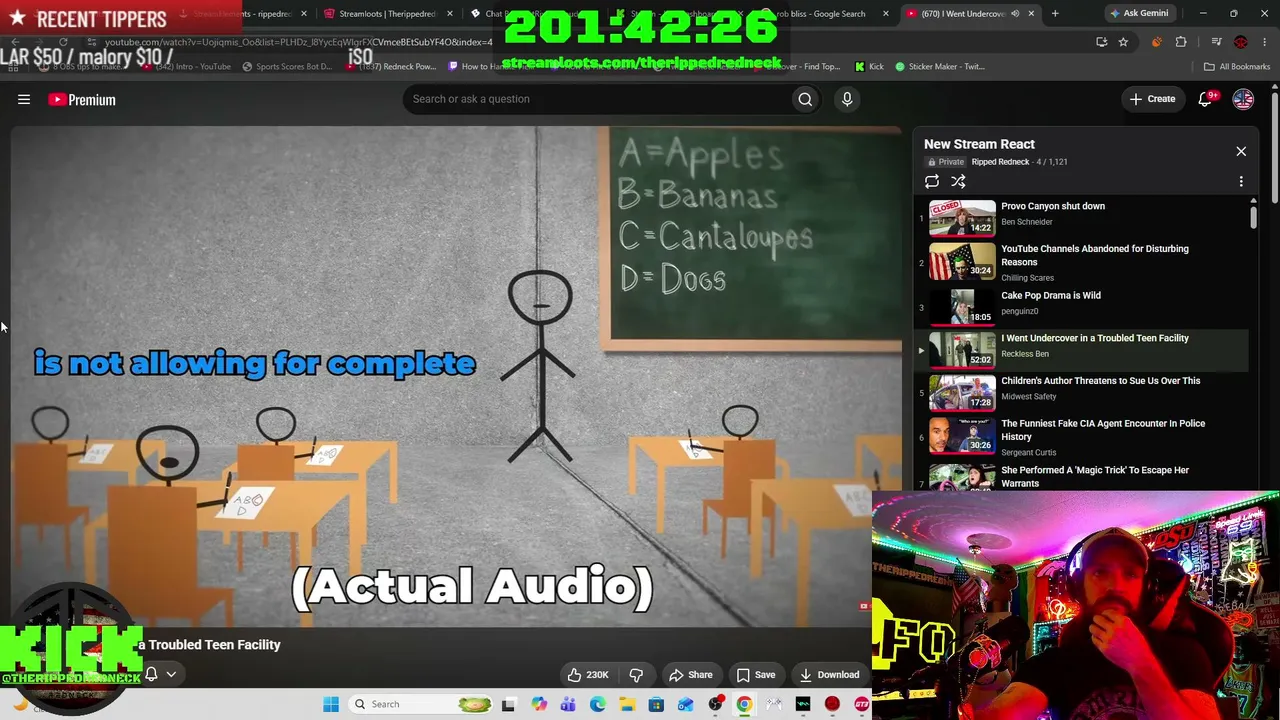Viewport: 1280px width, 720px height.
Task: Open OBS Studio from taskbar
Action: click(715, 704)
